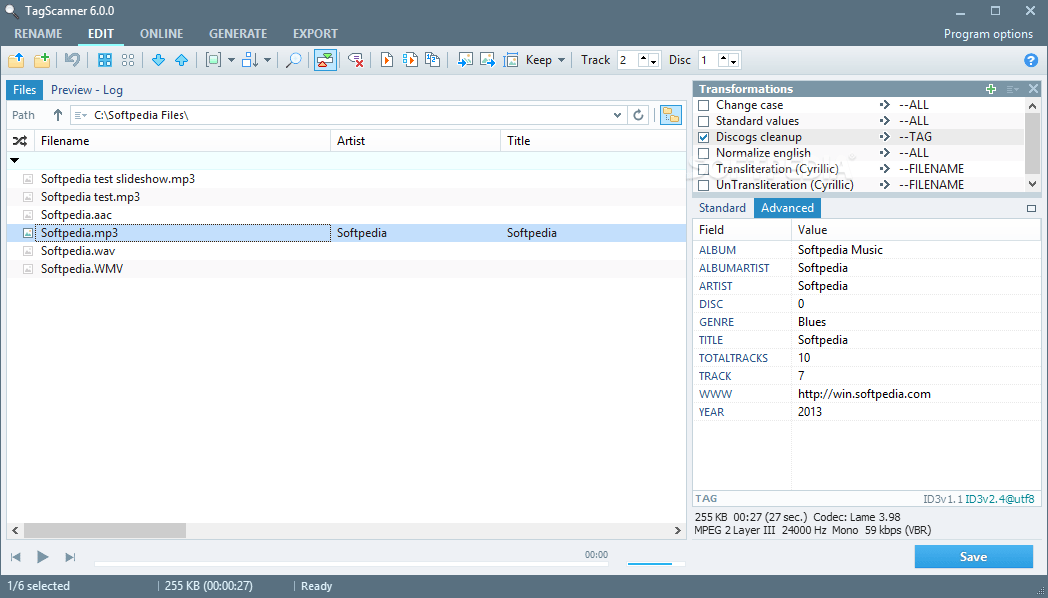Switch to the Standard tab
The width and height of the screenshot is (1048, 598).
pos(721,207)
